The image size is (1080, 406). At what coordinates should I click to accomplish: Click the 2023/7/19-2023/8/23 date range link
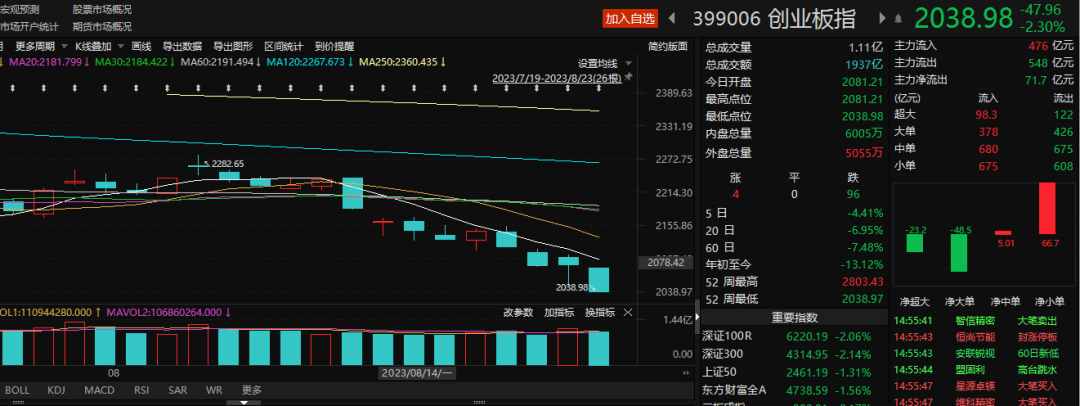tap(557, 78)
